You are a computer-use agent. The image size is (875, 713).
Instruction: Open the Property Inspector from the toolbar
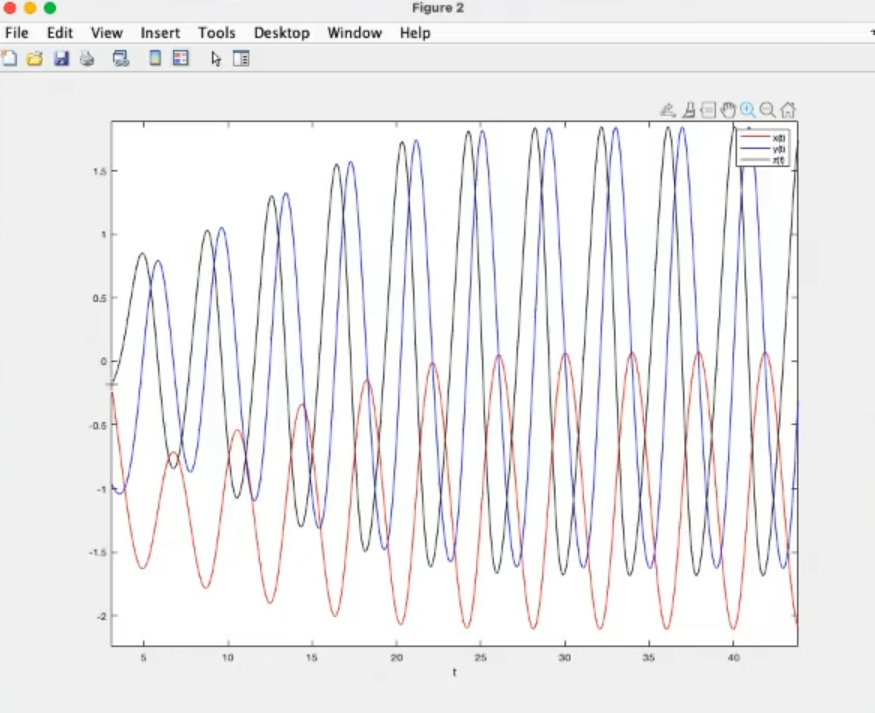point(241,59)
